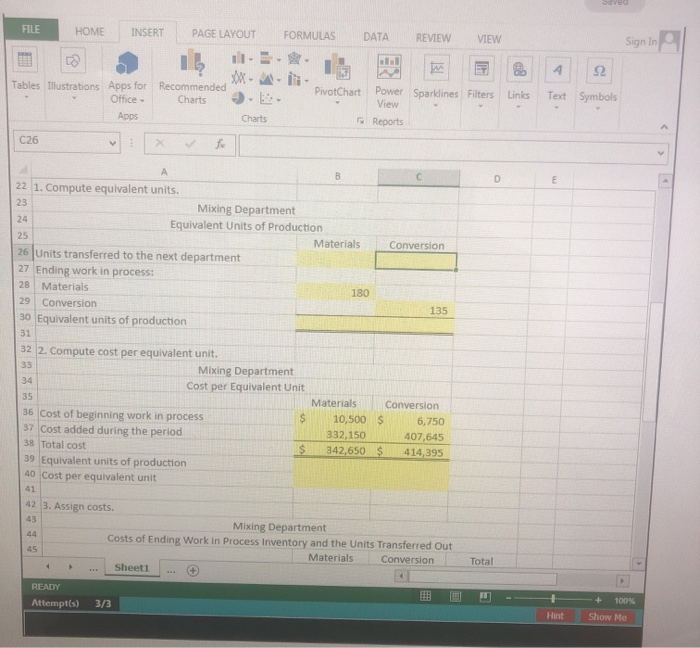The height and width of the screenshot is (648, 700).
Task: Select the Sheet1 tab
Action: 132,567
